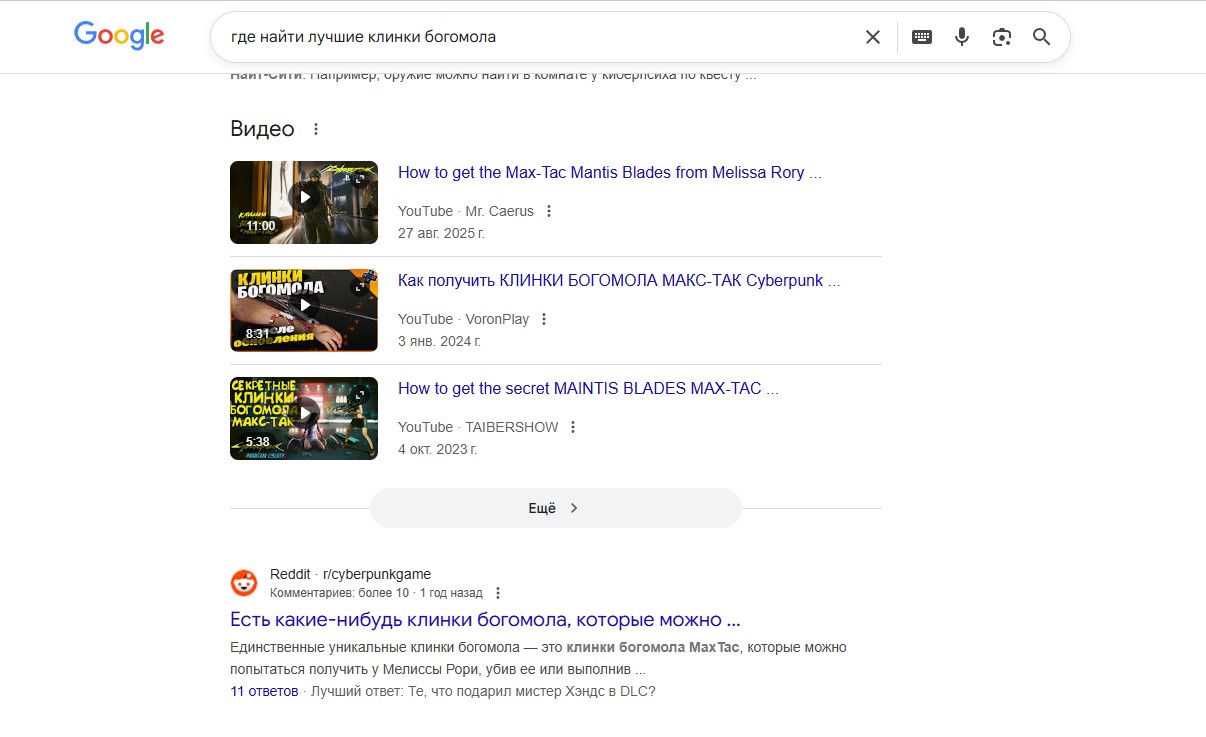Expand more videos with the Ещё button
This screenshot has height=737, width=1206.
pyautogui.click(x=556, y=508)
